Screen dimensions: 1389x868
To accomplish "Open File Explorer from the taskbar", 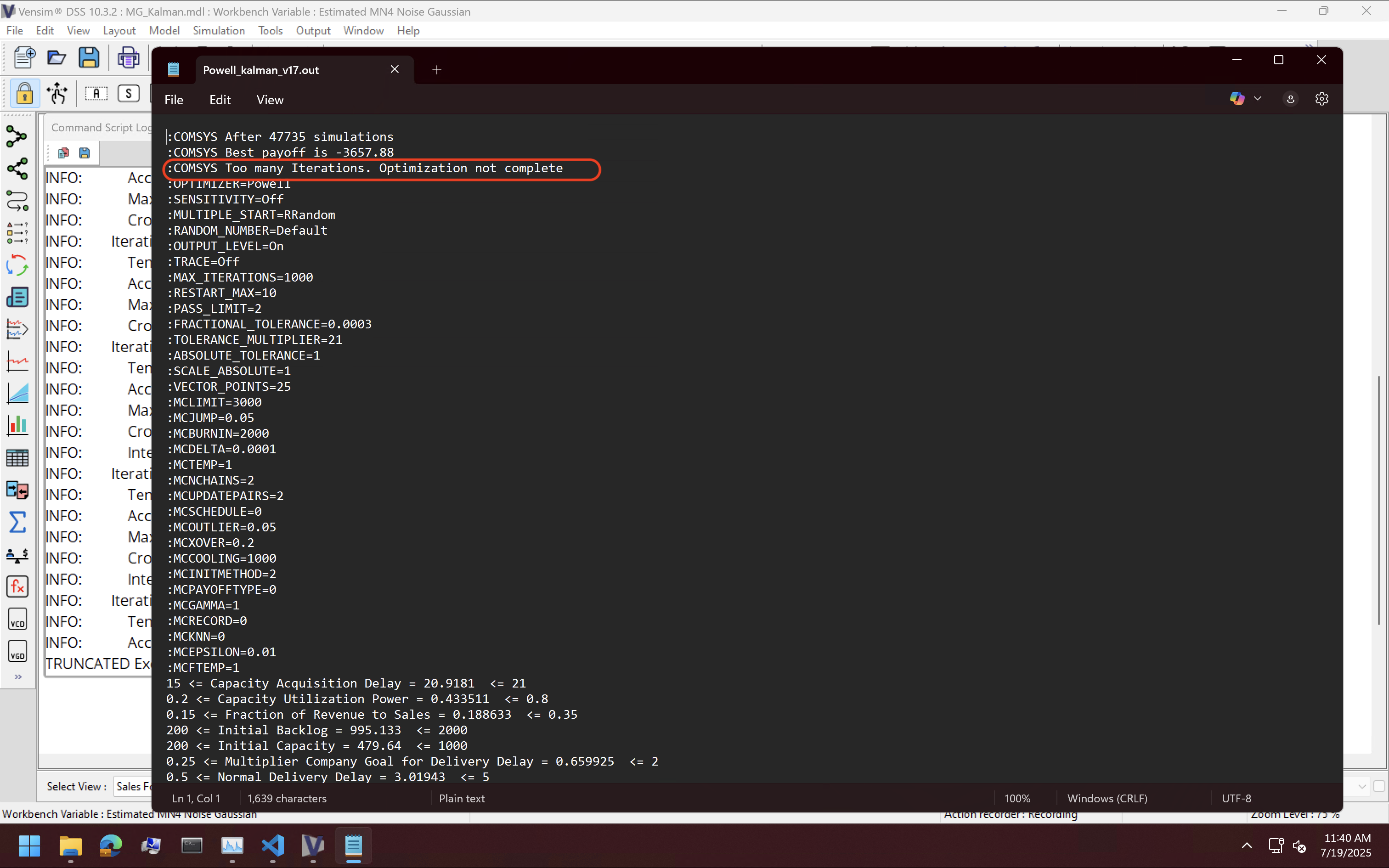I will pyautogui.click(x=70, y=845).
